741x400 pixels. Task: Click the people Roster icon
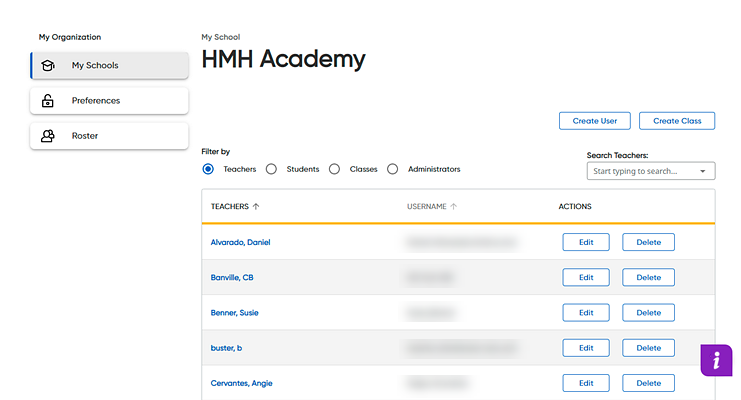point(48,136)
